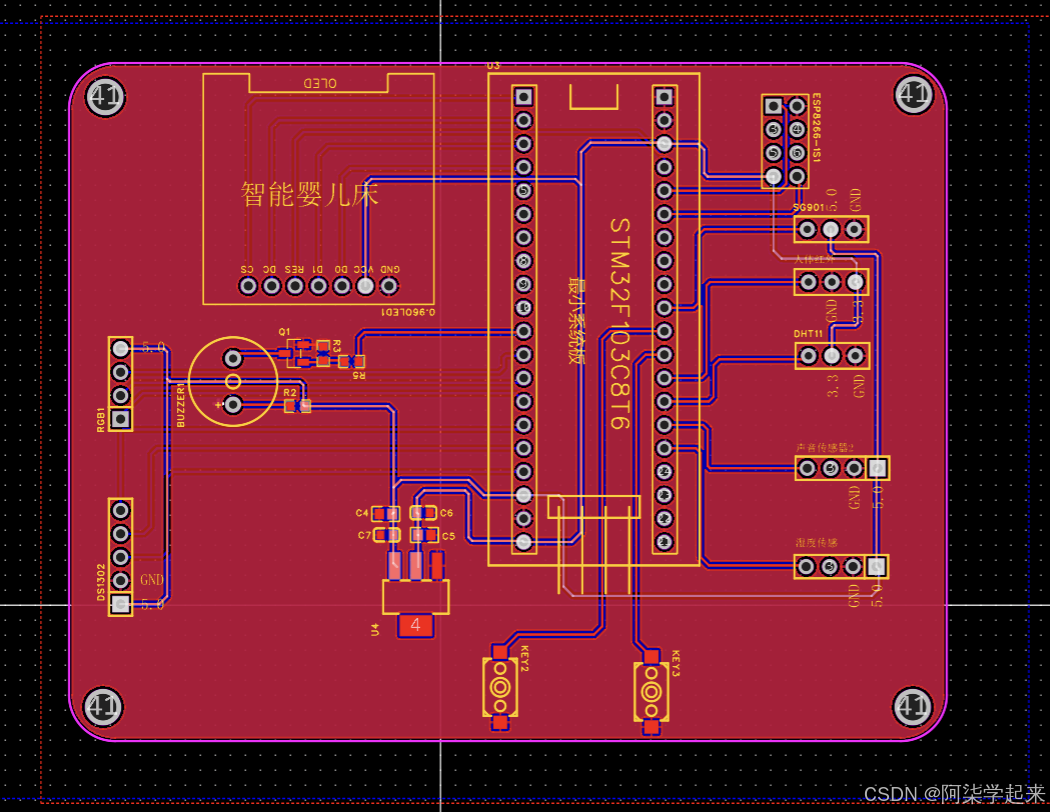The image size is (1050, 812).
Task: Click the U4 designator label
Action: [374, 629]
